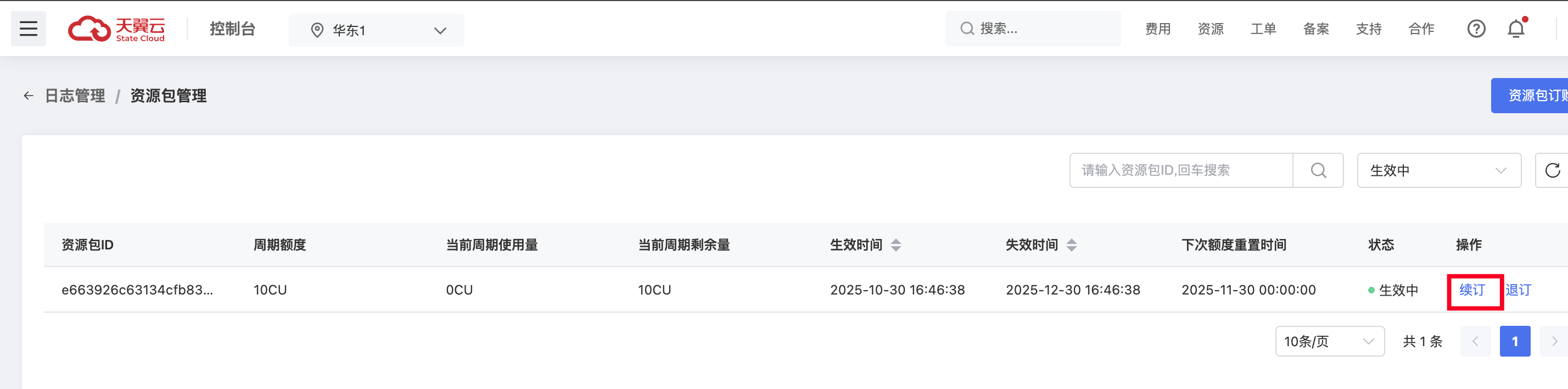Click the resource package search magnifier button
1568x389 pixels.
click(1318, 170)
